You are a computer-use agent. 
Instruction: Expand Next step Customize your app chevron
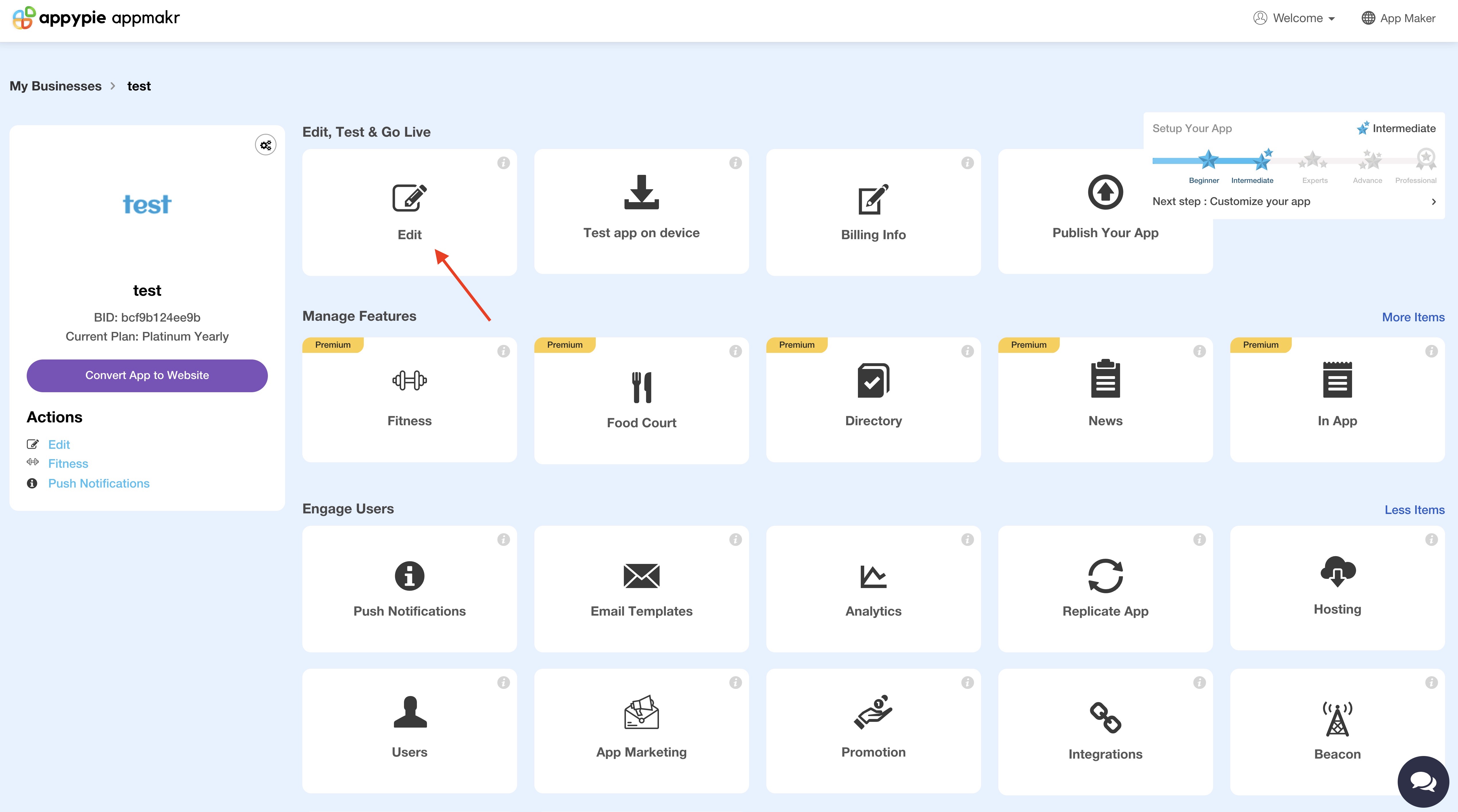pos(1433,202)
